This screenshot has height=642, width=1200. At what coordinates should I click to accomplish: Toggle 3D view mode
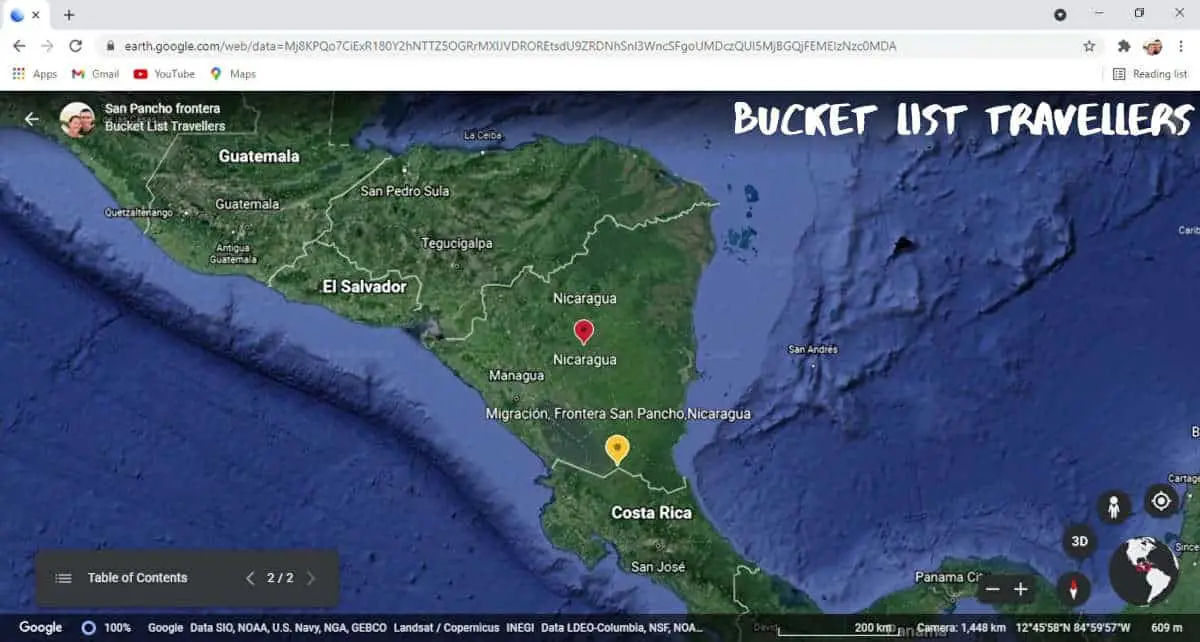point(1079,541)
